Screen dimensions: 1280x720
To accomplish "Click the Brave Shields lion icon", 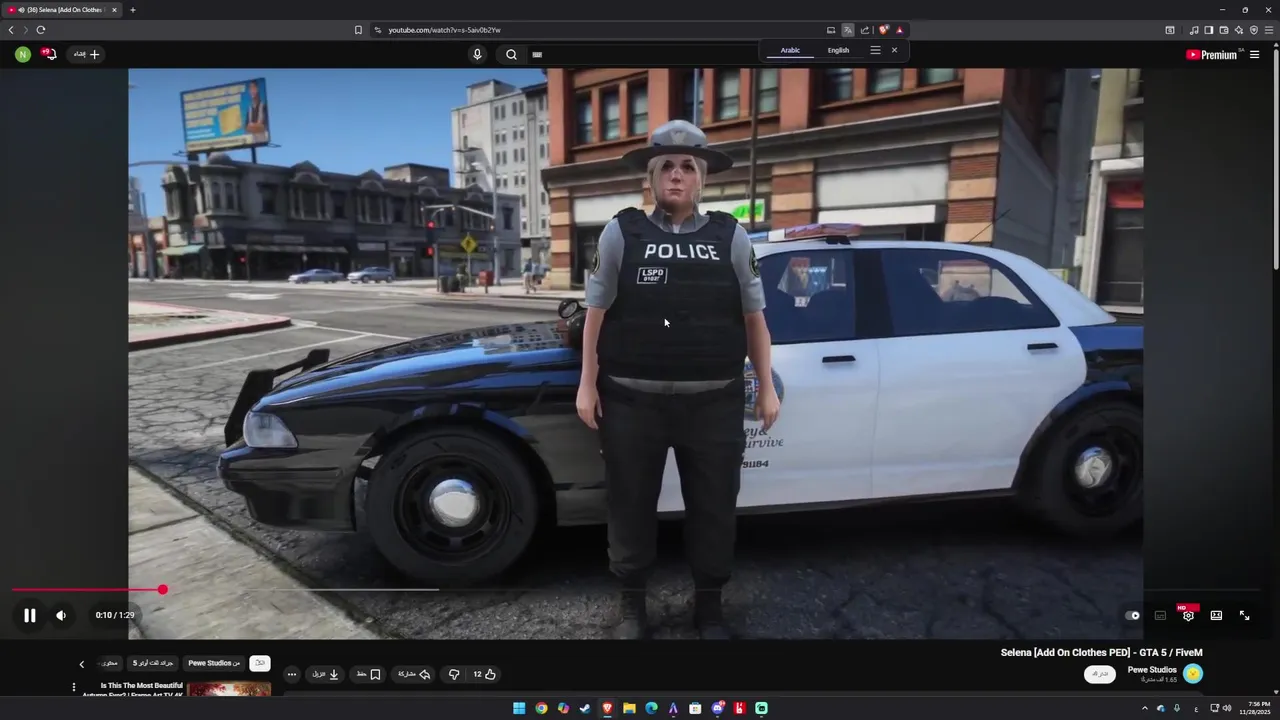I will (884, 30).
